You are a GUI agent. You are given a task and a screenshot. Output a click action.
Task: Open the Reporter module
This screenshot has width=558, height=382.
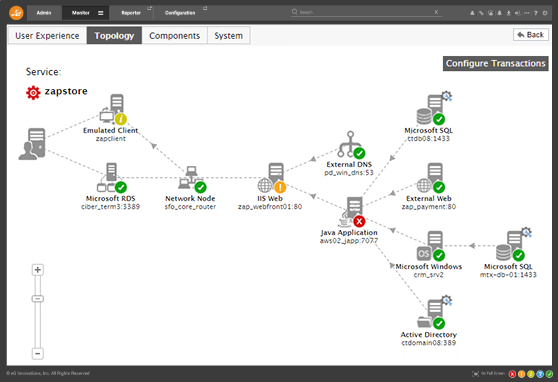pos(131,13)
